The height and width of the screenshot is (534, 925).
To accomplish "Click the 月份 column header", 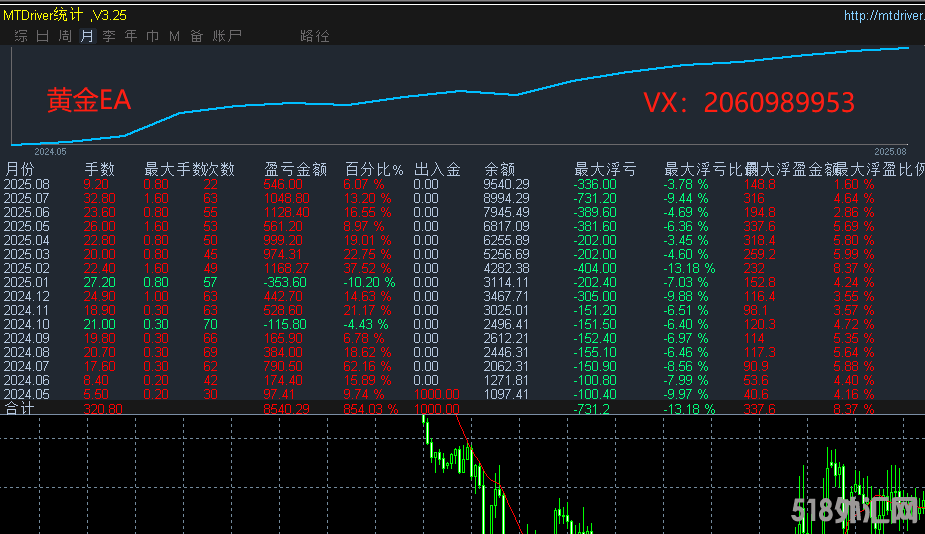I will pyautogui.click(x=19, y=170).
